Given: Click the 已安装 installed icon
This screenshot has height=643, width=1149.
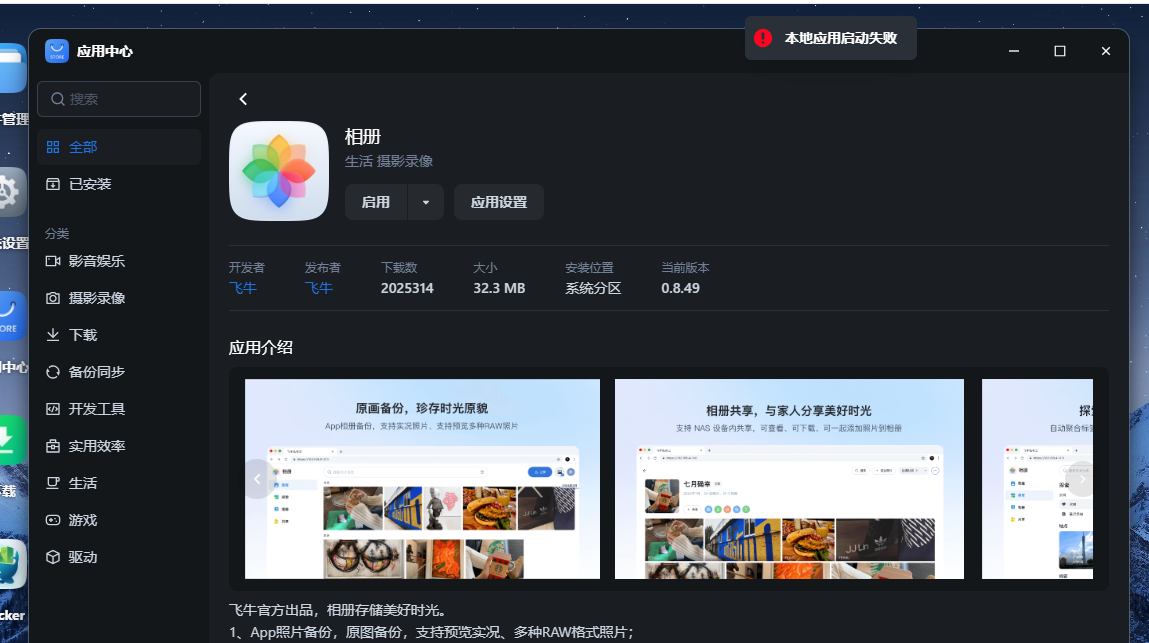Looking at the screenshot, I should click(53, 184).
